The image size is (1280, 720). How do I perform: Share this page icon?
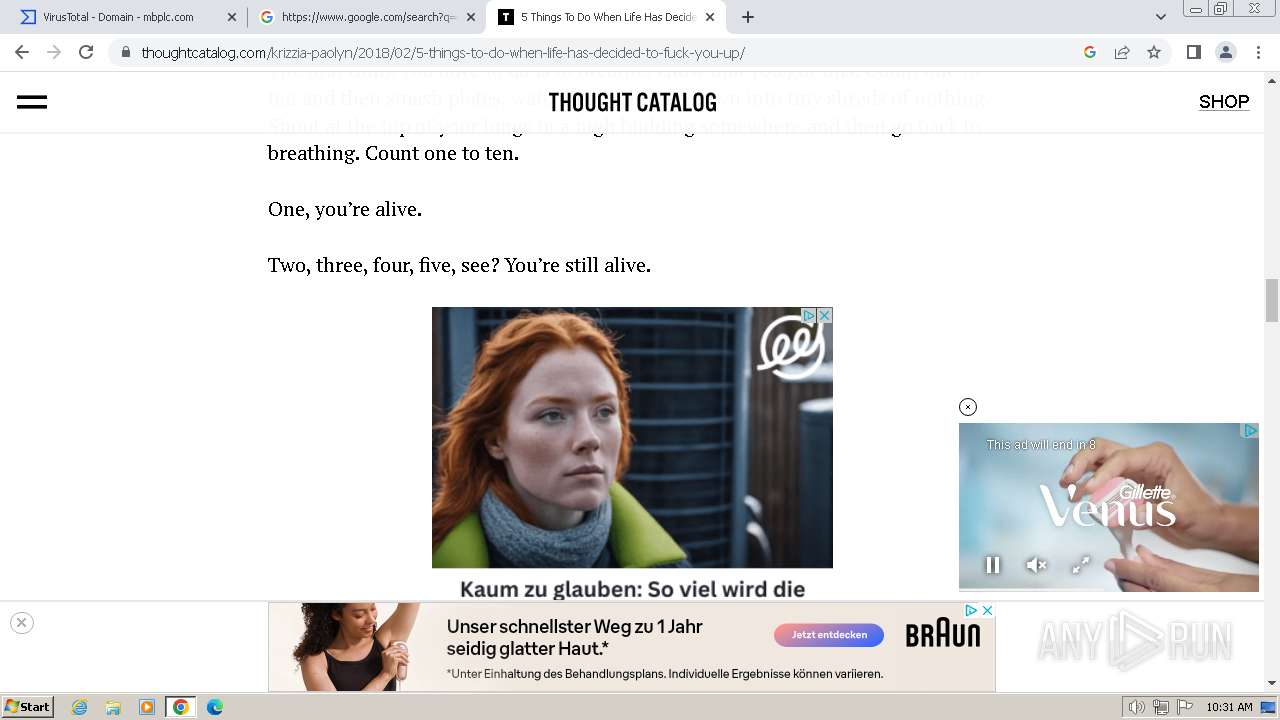(x=1122, y=52)
